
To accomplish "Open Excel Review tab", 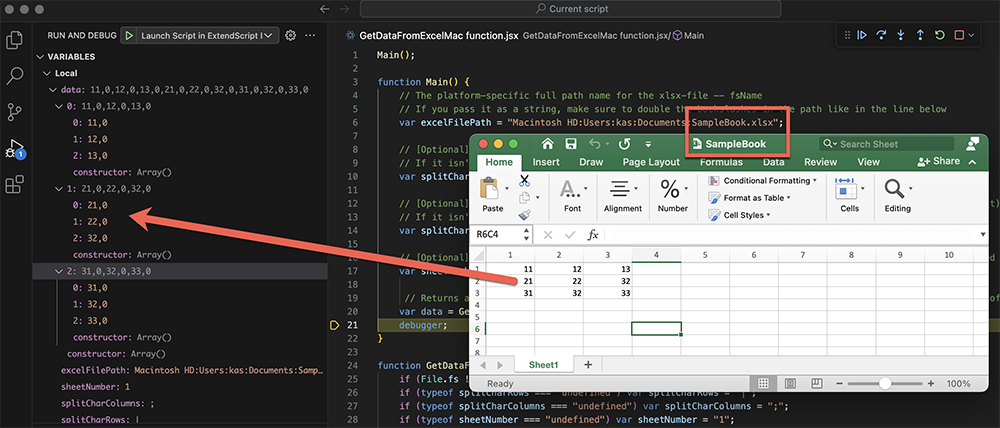I will pyautogui.click(x=820, y=162).
